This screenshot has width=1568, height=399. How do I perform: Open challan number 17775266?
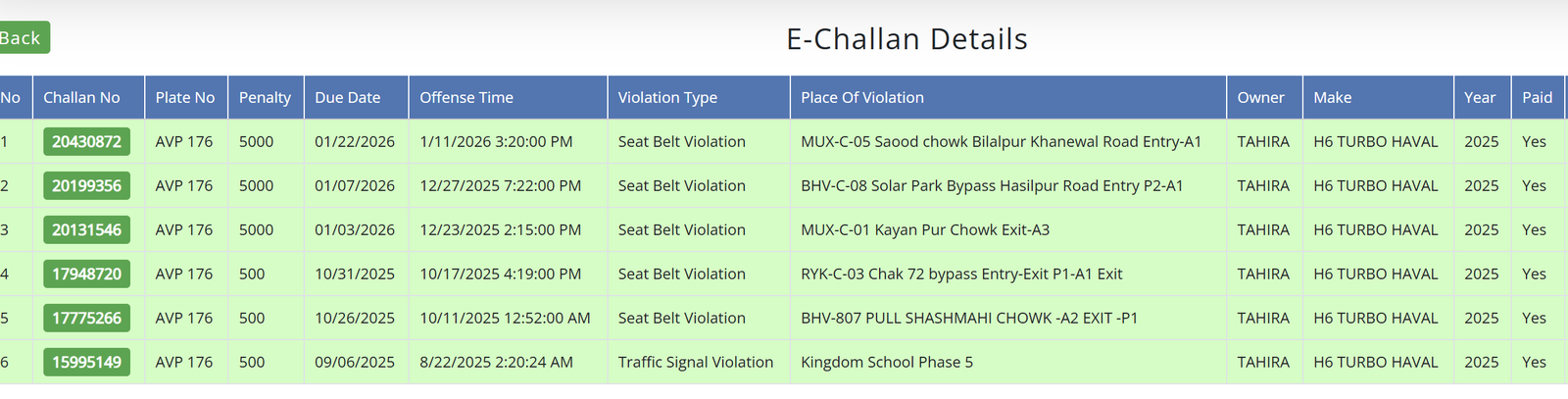click(x=86, y=318)
